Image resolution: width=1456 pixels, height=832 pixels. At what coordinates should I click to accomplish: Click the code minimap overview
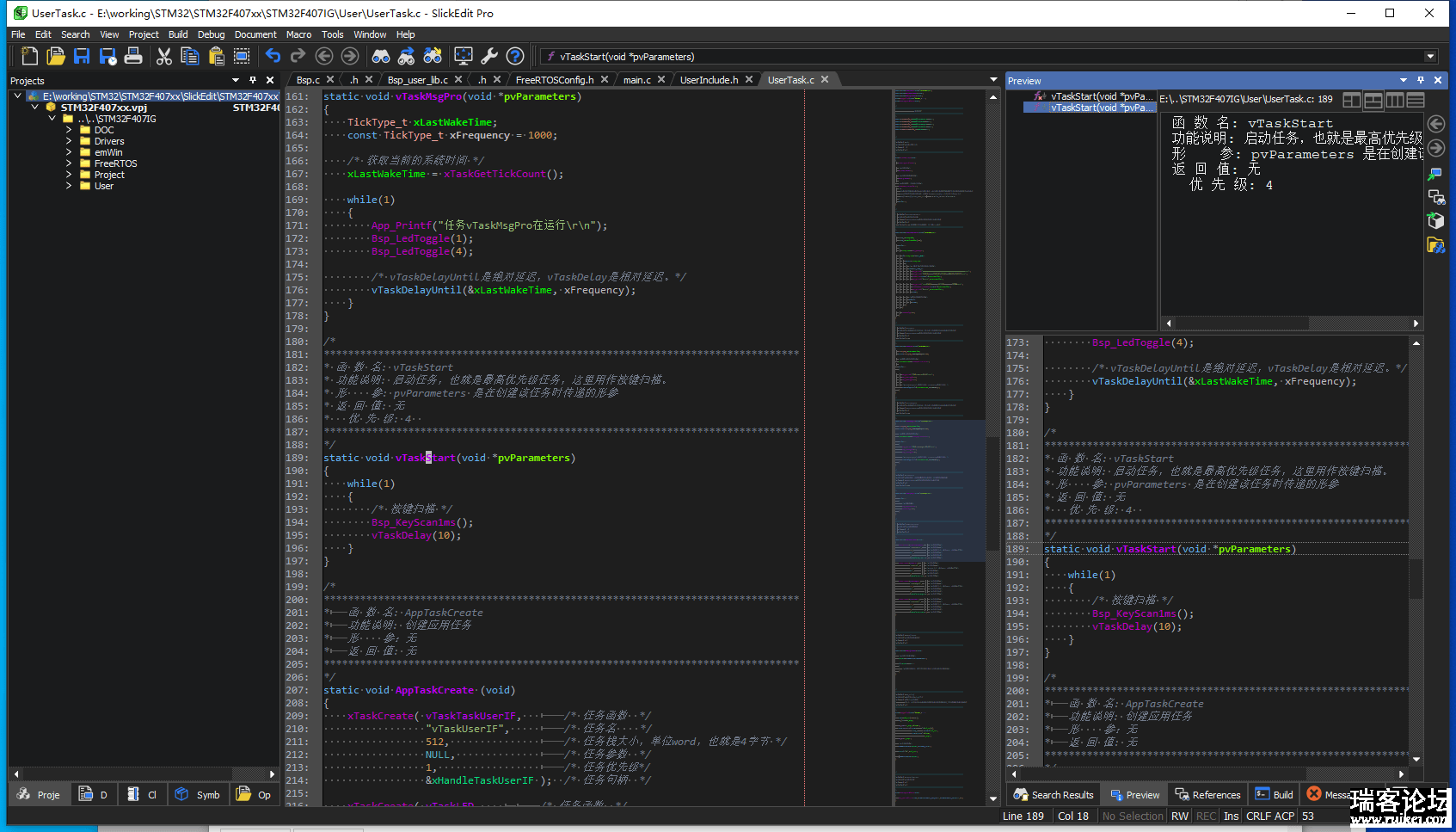point(940,447)
